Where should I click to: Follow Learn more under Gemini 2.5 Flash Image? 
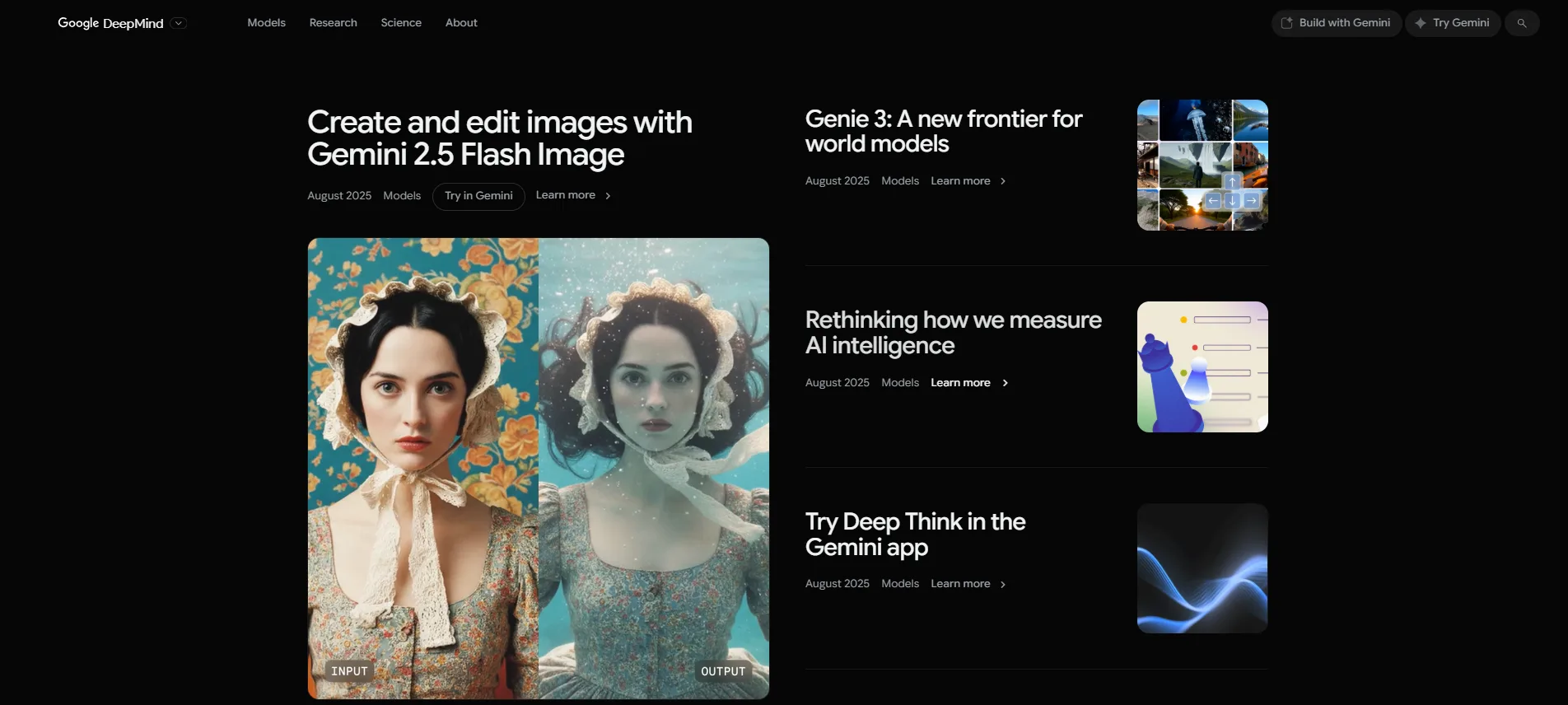565,195
